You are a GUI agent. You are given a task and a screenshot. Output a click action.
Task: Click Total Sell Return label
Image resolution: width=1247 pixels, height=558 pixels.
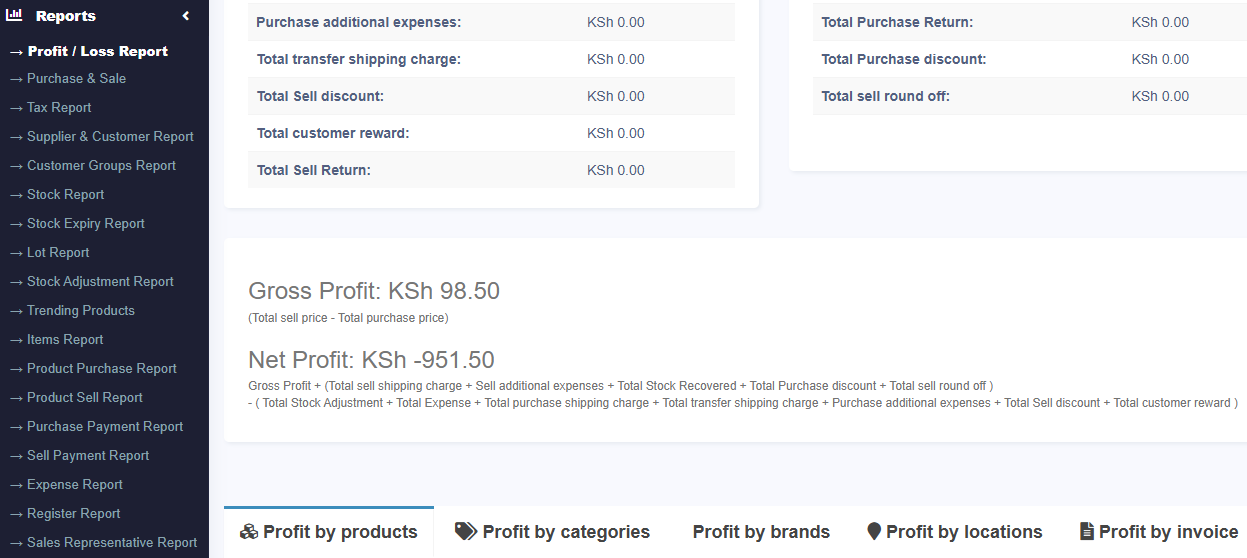tap(313, 170)
